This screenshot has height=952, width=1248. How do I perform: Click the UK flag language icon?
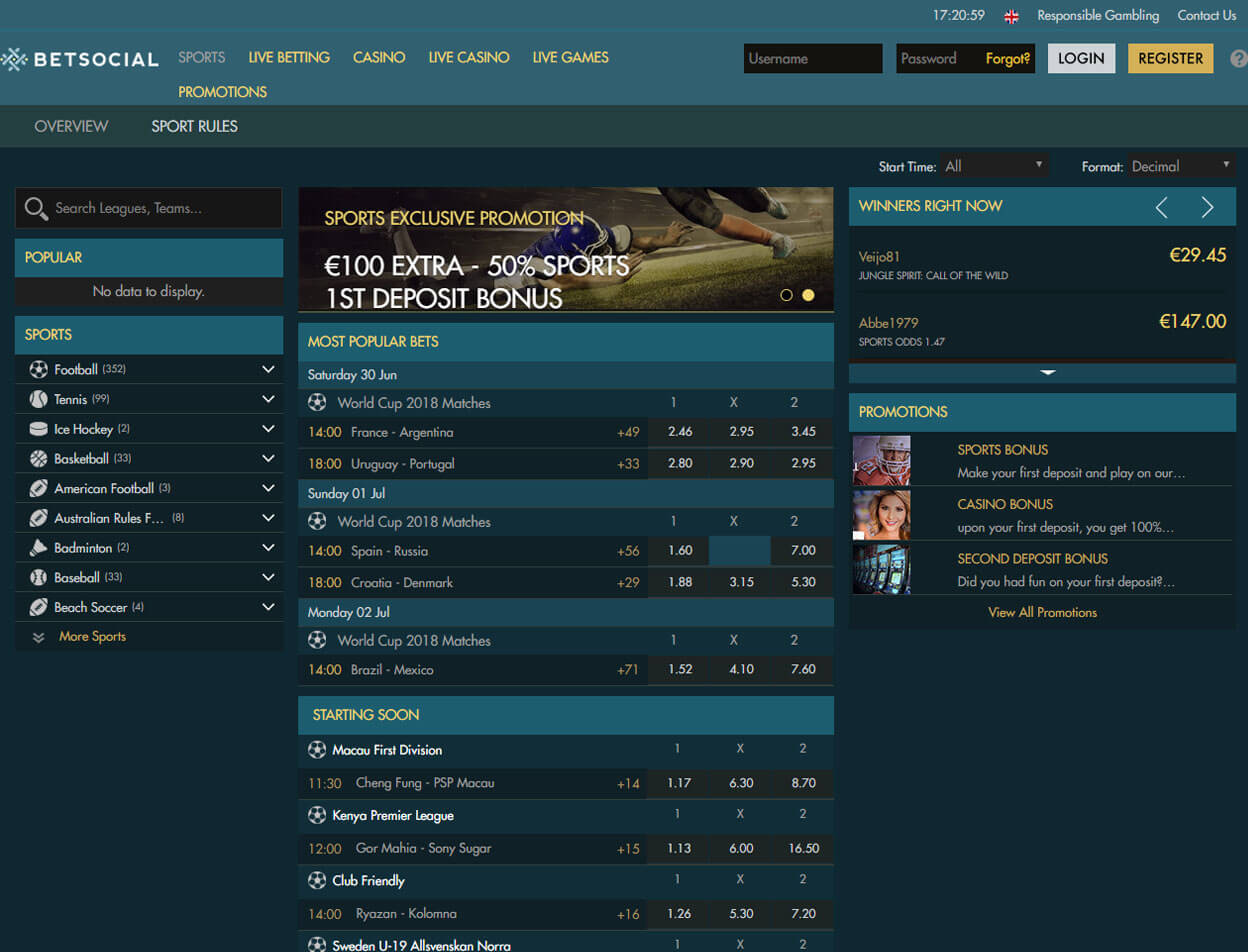point(1012,16)
